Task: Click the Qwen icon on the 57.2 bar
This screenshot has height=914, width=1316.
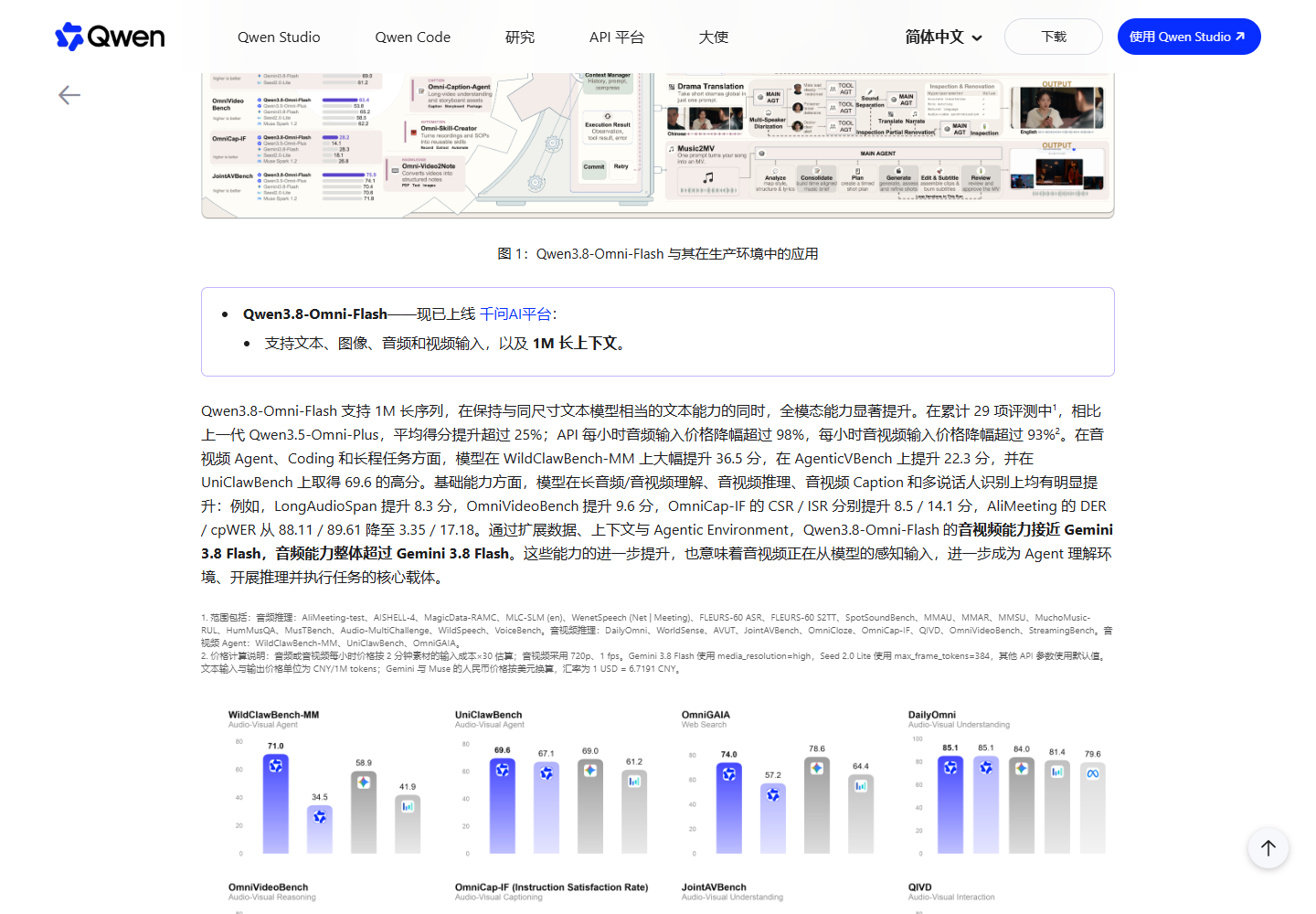Action: (773, 794)
